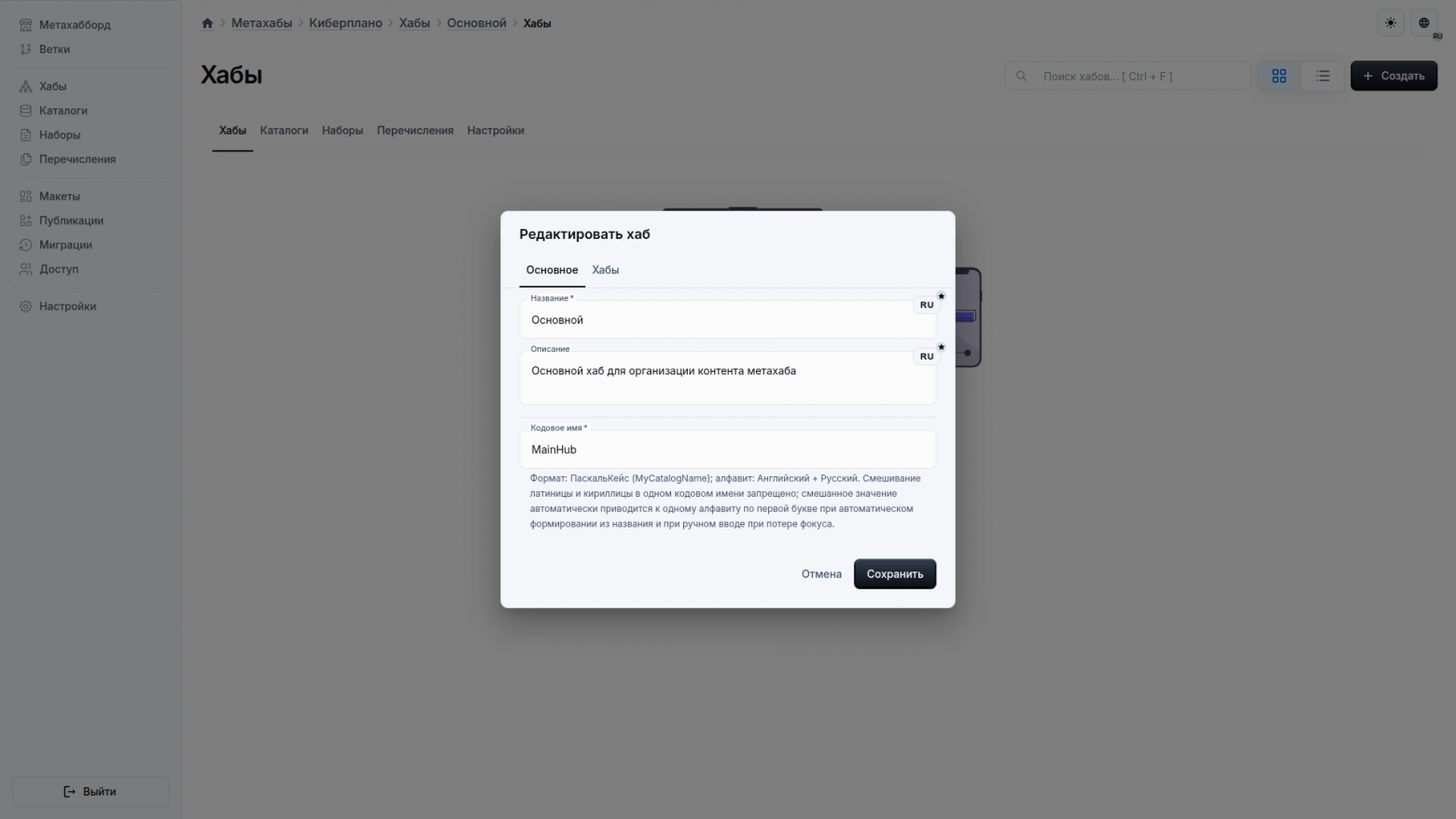Open the Перечисления page tab
The height and width of the screenshot is (819, 1456).
(x=414, y=131)
